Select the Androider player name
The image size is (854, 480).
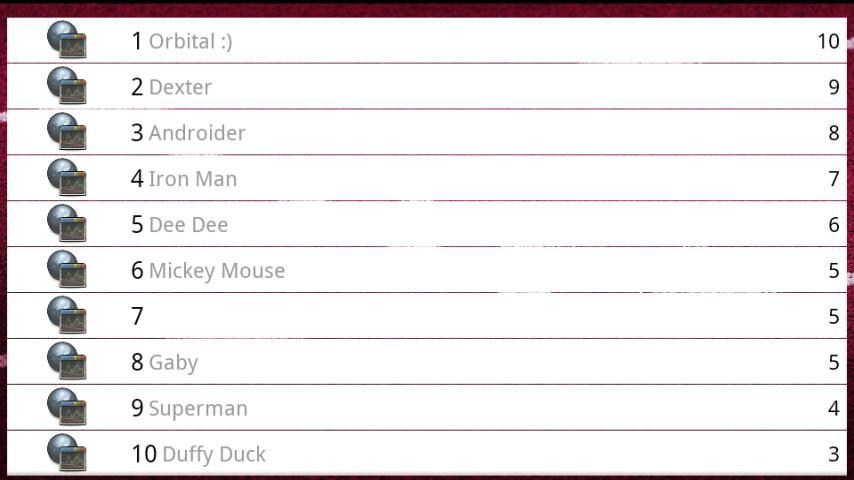[197, 133]
